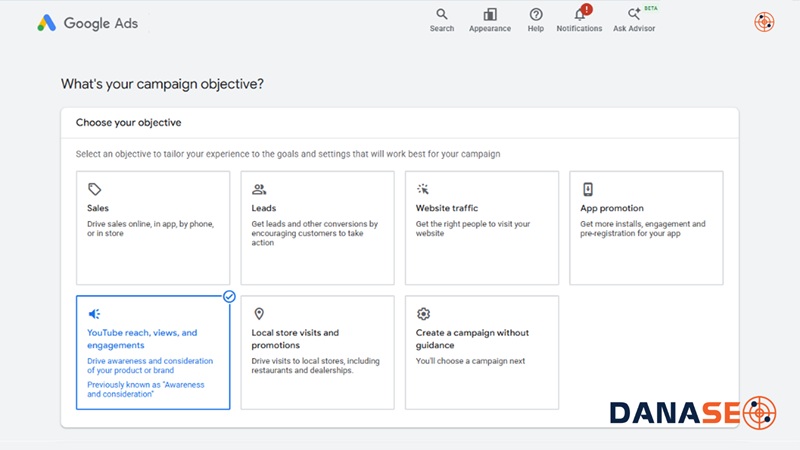This screenshot has height=450, width=800.
Task: Toggle the checkmark on YouTube reach card
Action: tap(229, 296)
